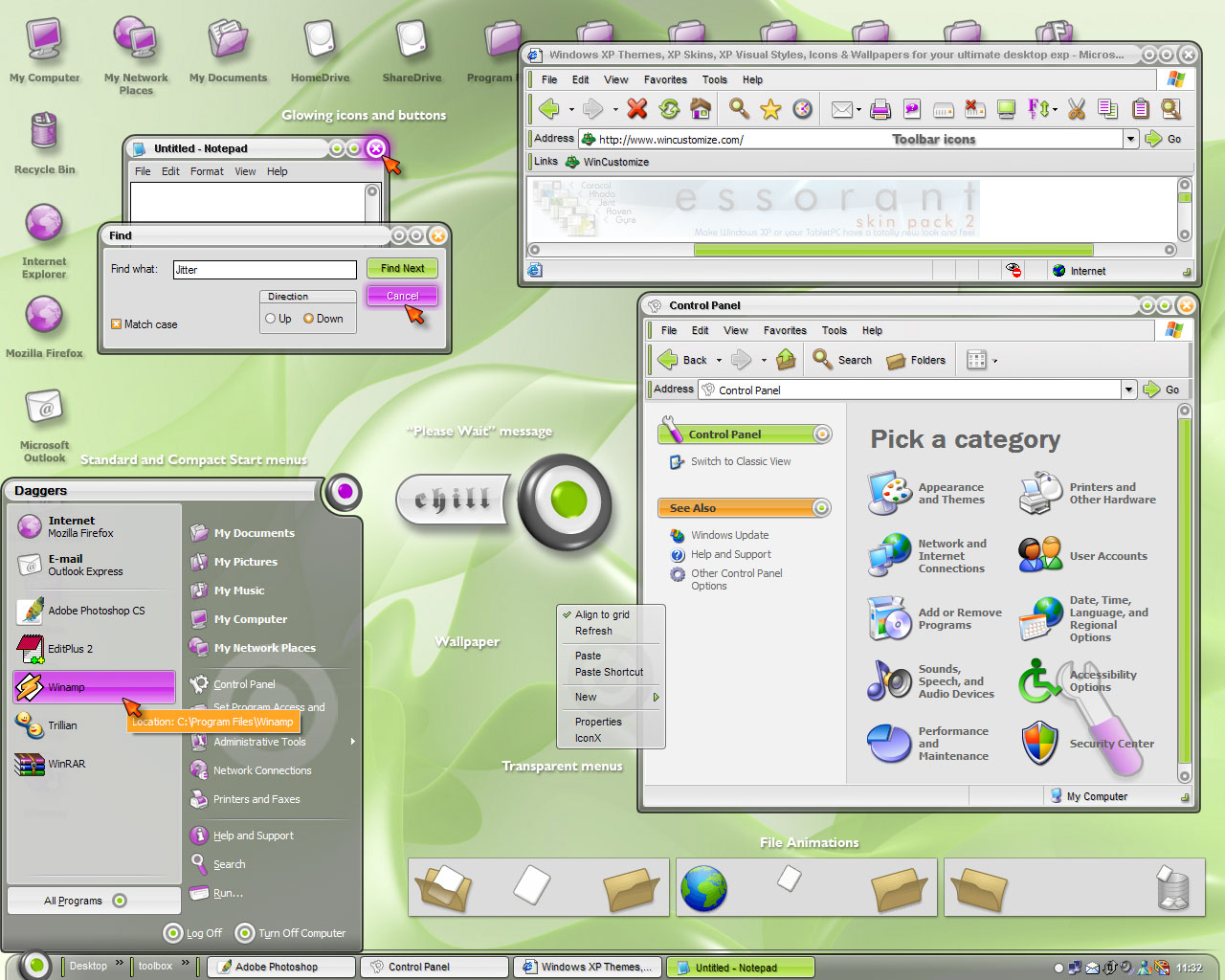1225x980 pixels.
Task: Expand the Internet Explorer address bar dropdown
Action: 1130,139
